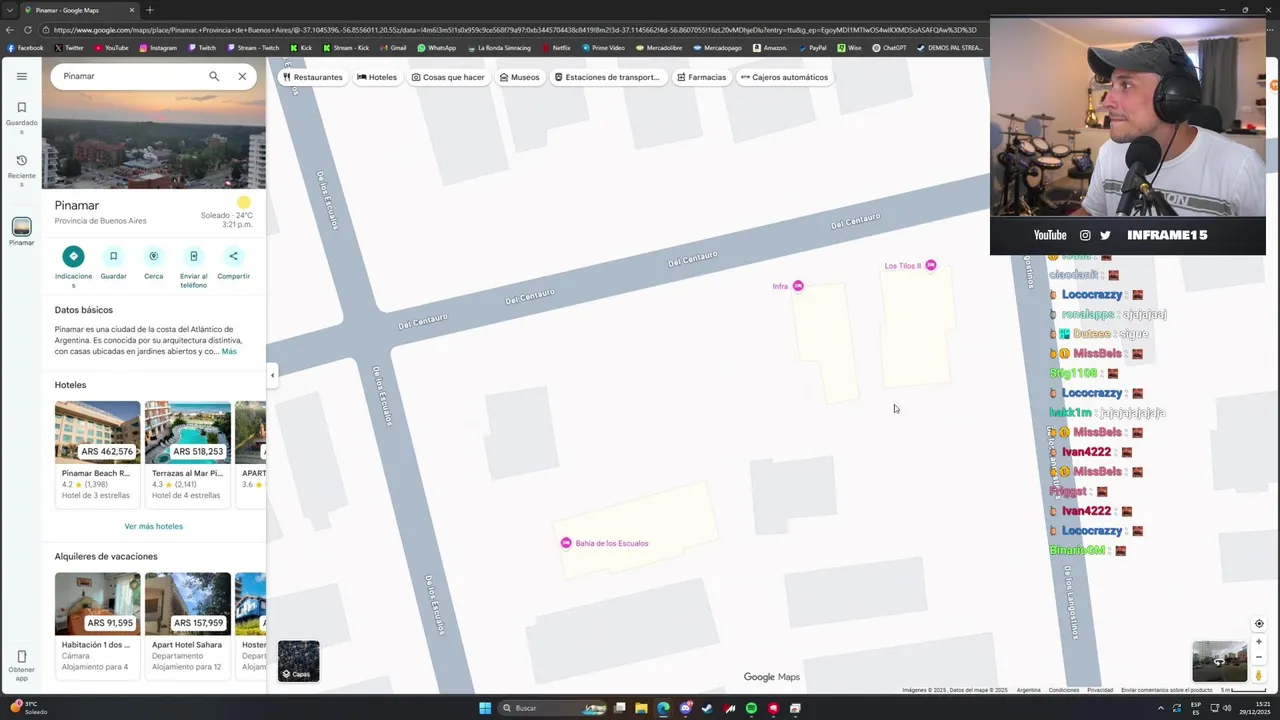Reload the page with refresh icon

click(x=27, y=30)
